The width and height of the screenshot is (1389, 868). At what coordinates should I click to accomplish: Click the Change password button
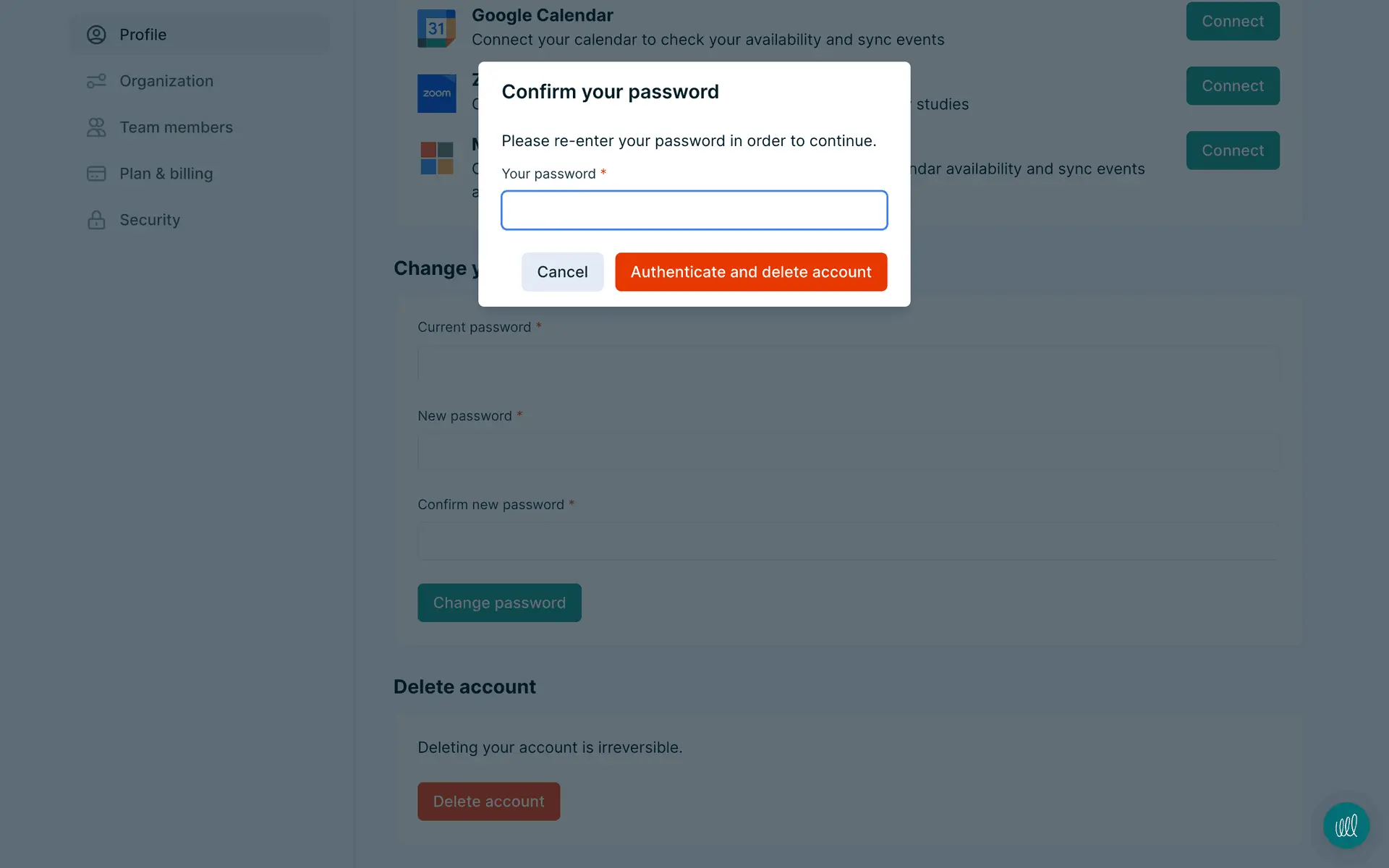tap(499, 603)
